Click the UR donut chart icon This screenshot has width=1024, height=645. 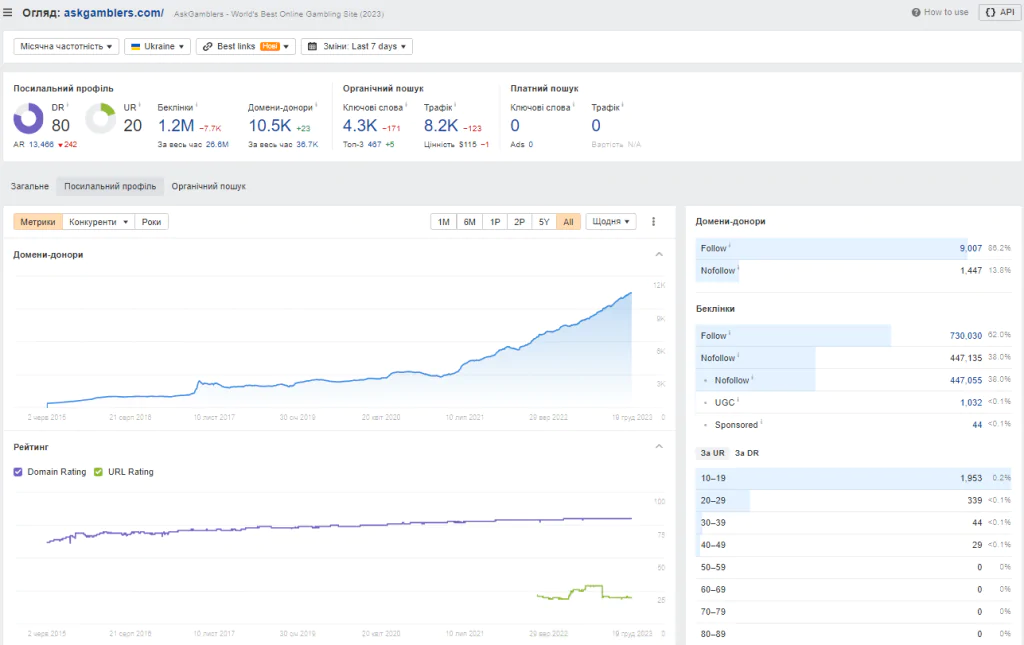click(101, 119)
